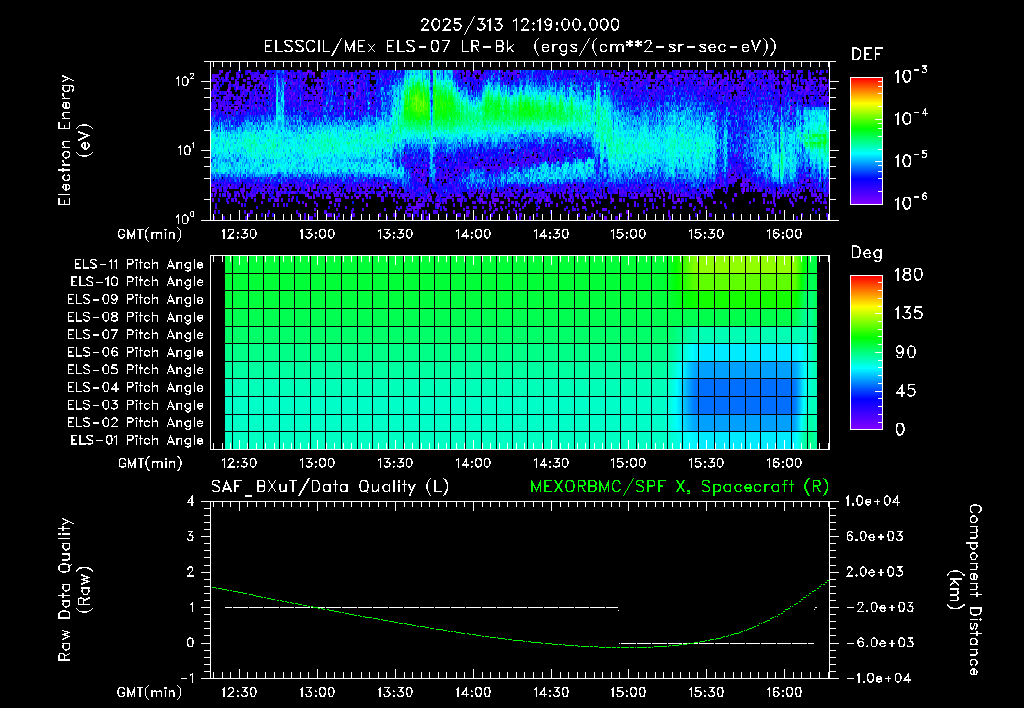
Task: Click the ELS-11 Pitch Angle row label
Action: [x=138, y=265]
